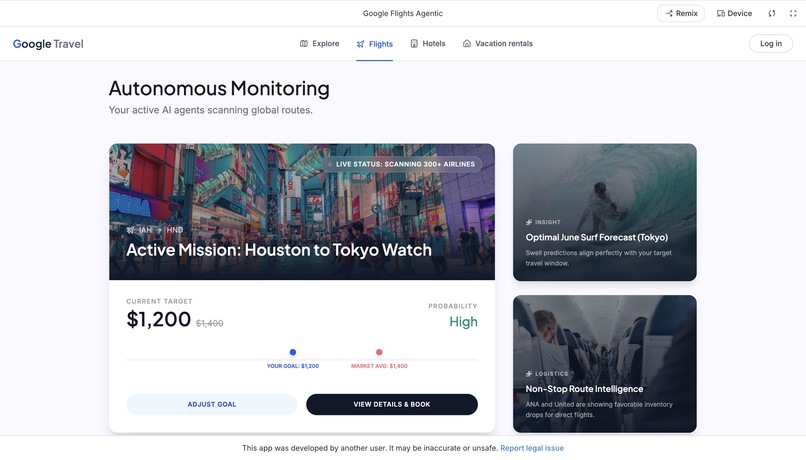Click the Google Travel logo
This screenshot has width=806, height=460.
pos(48,44)
